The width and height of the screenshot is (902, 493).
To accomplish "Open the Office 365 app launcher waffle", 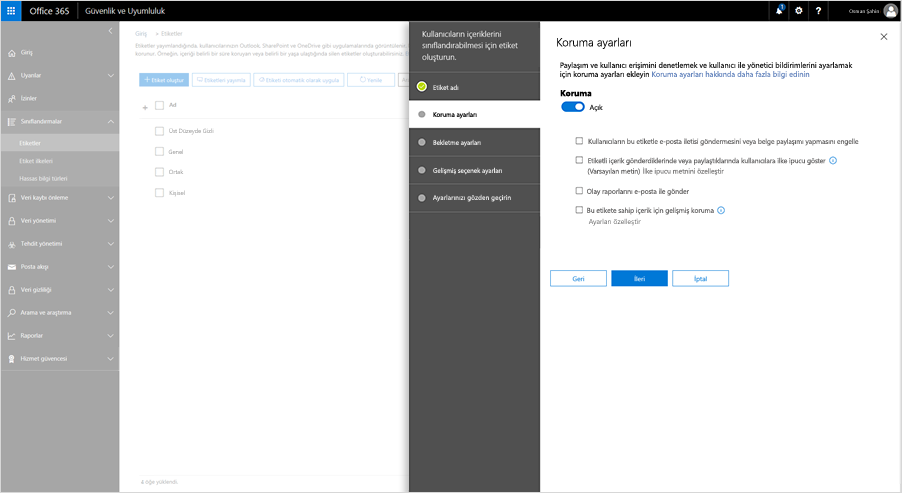I will (x=11, y=10).
